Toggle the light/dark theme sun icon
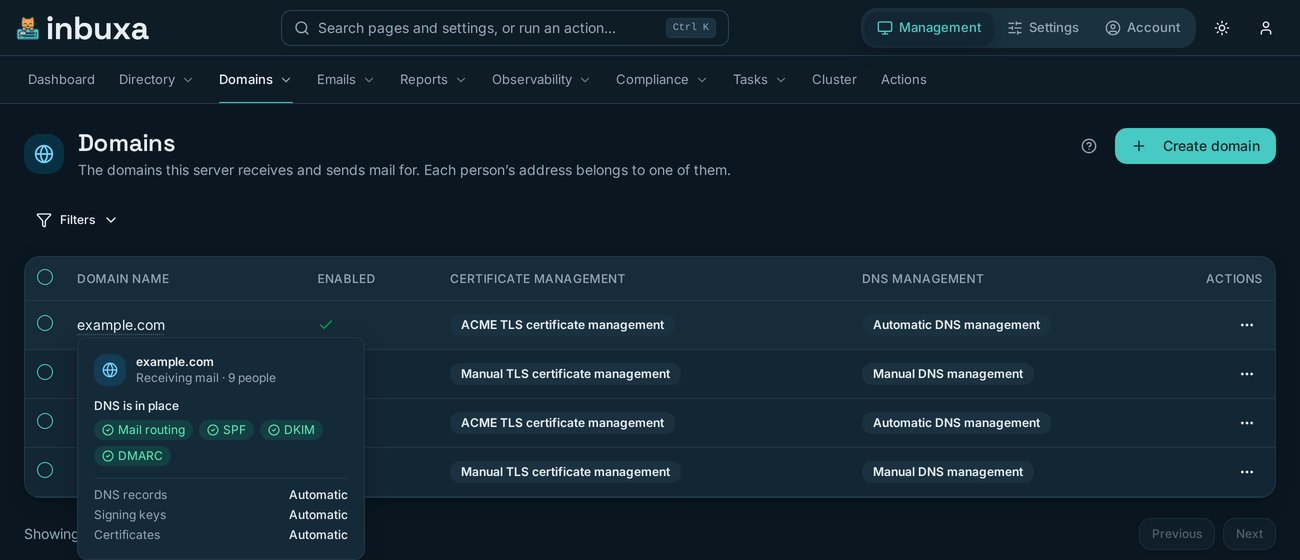Screen dimensions: 1300x560 coord(1222,28)
